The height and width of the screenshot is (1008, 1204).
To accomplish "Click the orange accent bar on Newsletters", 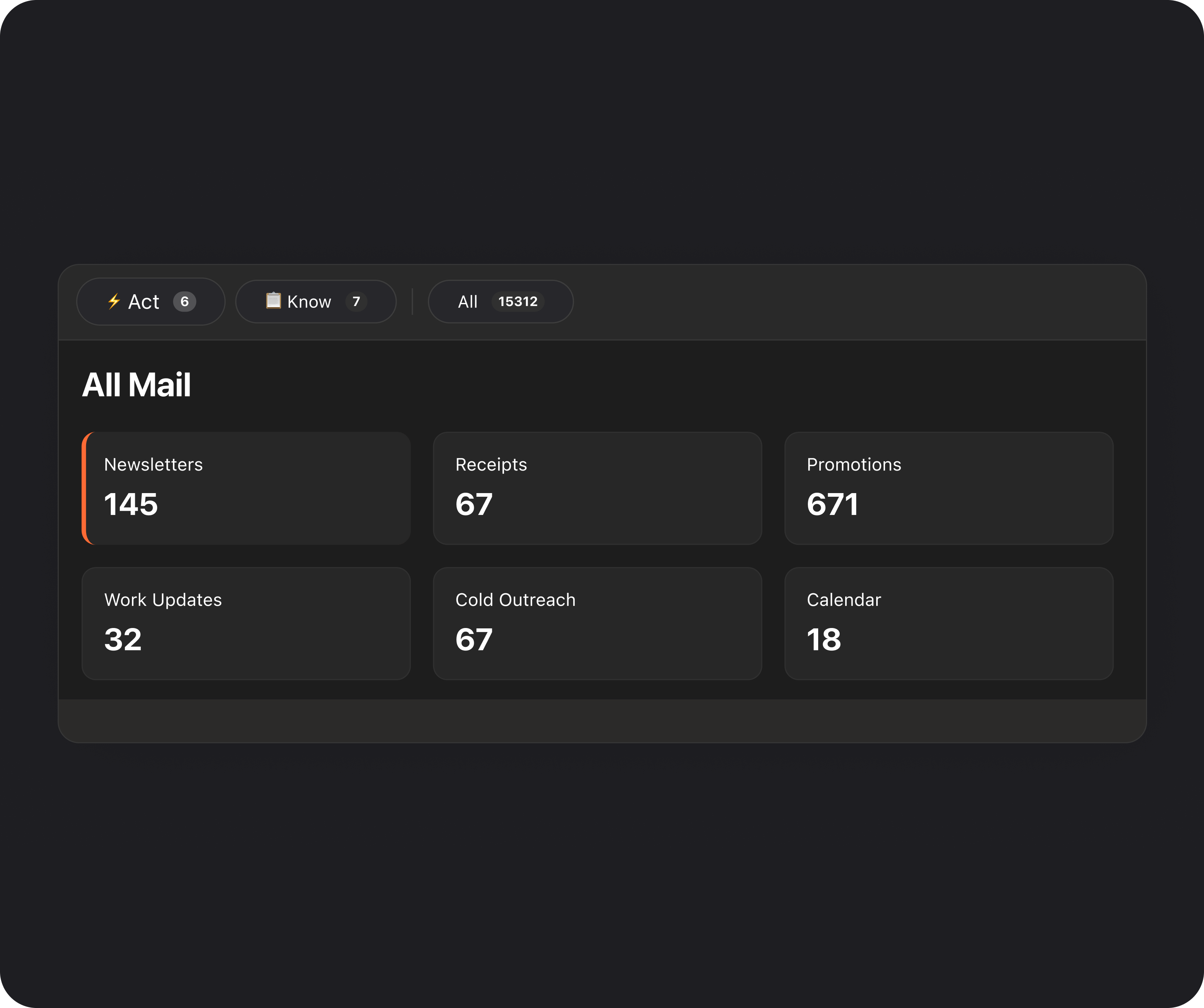I will pyautogui.click(x=85, y=489).
